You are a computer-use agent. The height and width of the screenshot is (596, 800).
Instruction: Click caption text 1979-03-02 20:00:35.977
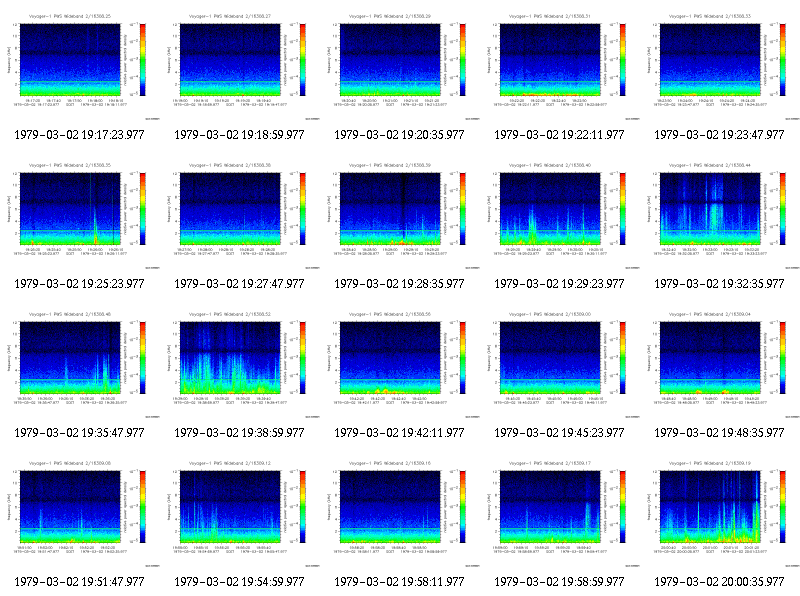(x=719, y=582)
